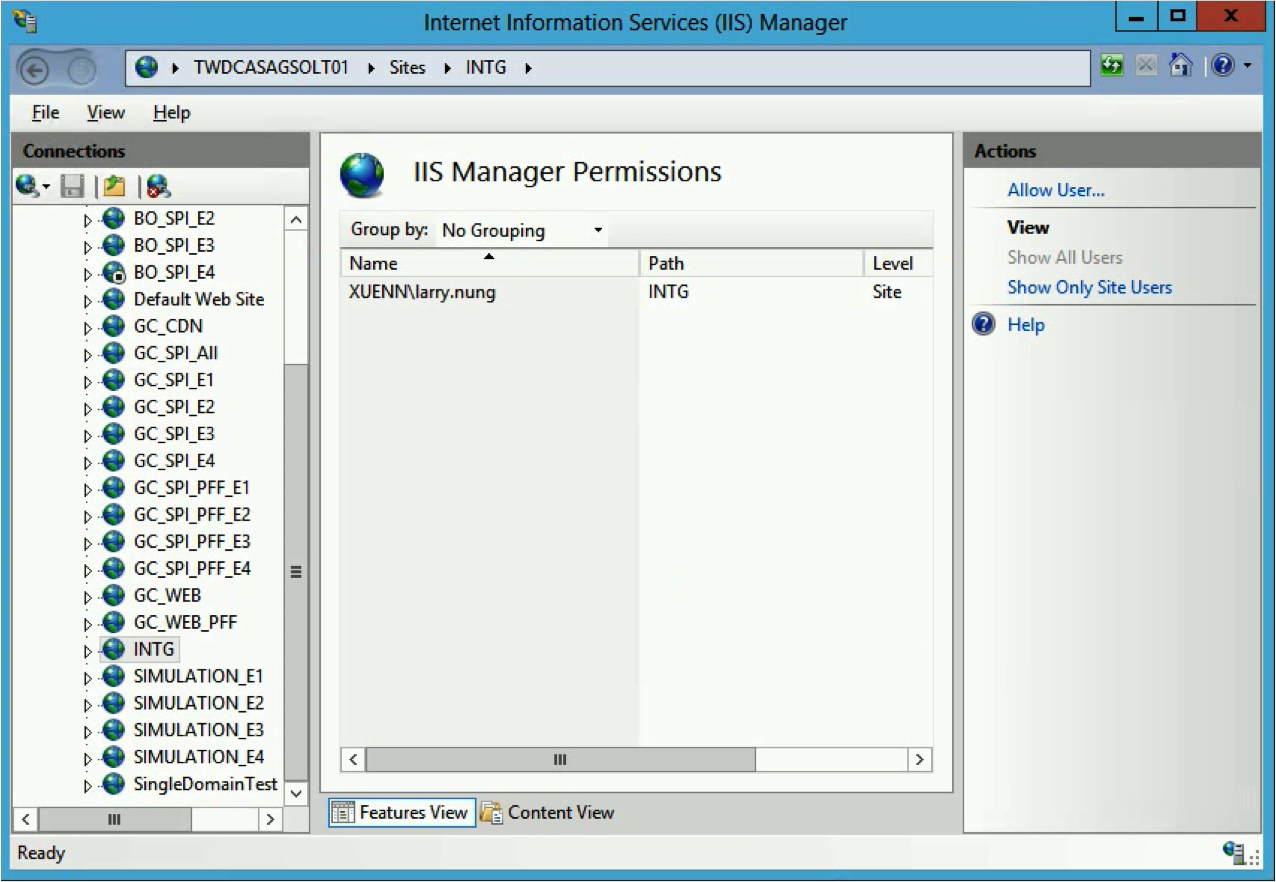This screenshot has height=882, width=1276.
Task: Click the scroll up arrow in Connections tree
Action: click(296, 218)
